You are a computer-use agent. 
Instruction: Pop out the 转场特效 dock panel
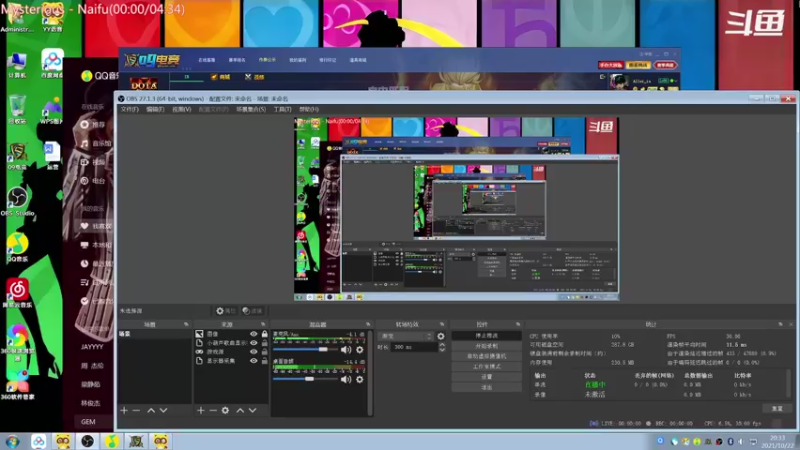coord(442,324)
